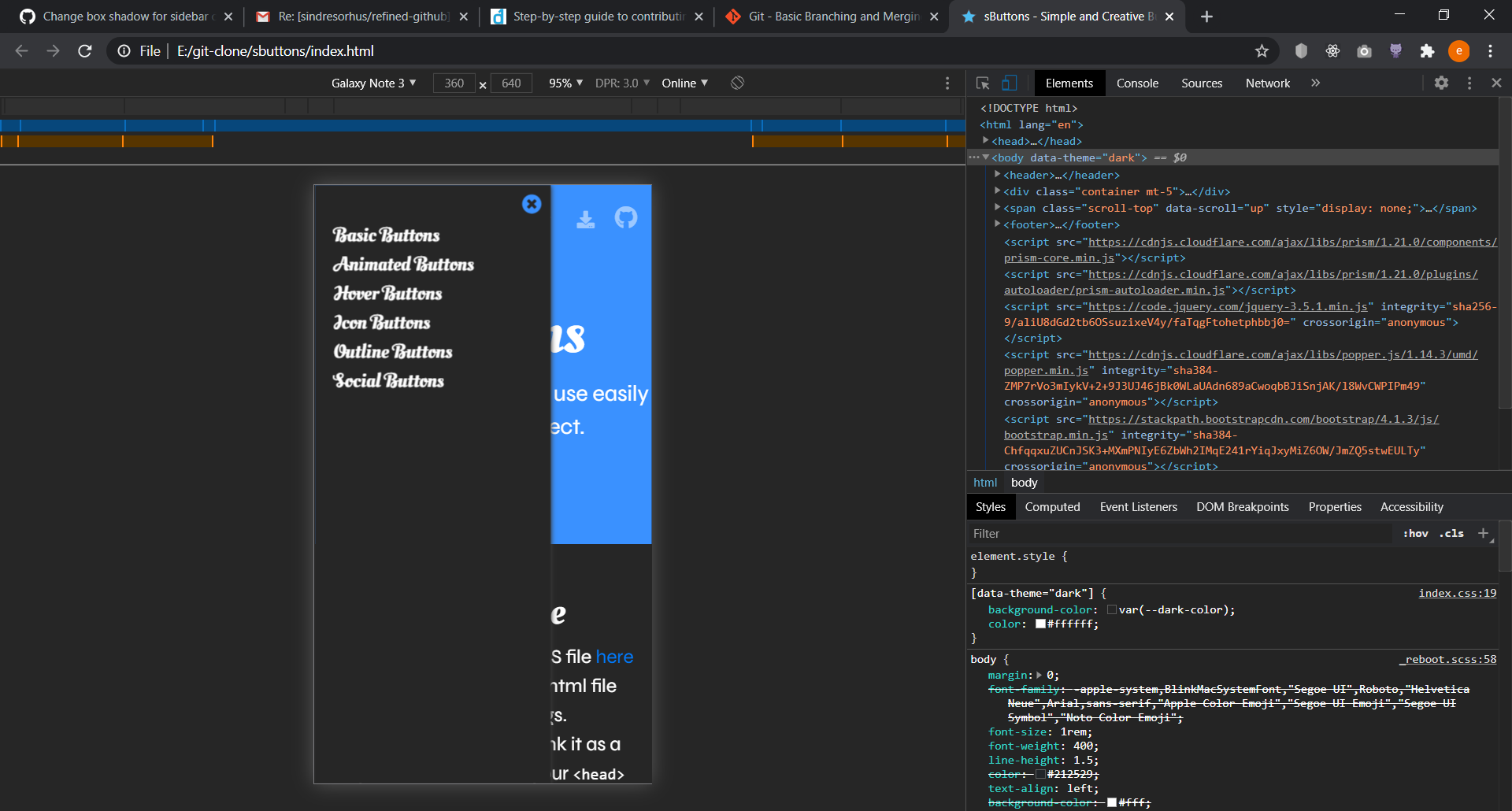
Task: Open the Event Listeners tab
Action: tap(1138, 507)
